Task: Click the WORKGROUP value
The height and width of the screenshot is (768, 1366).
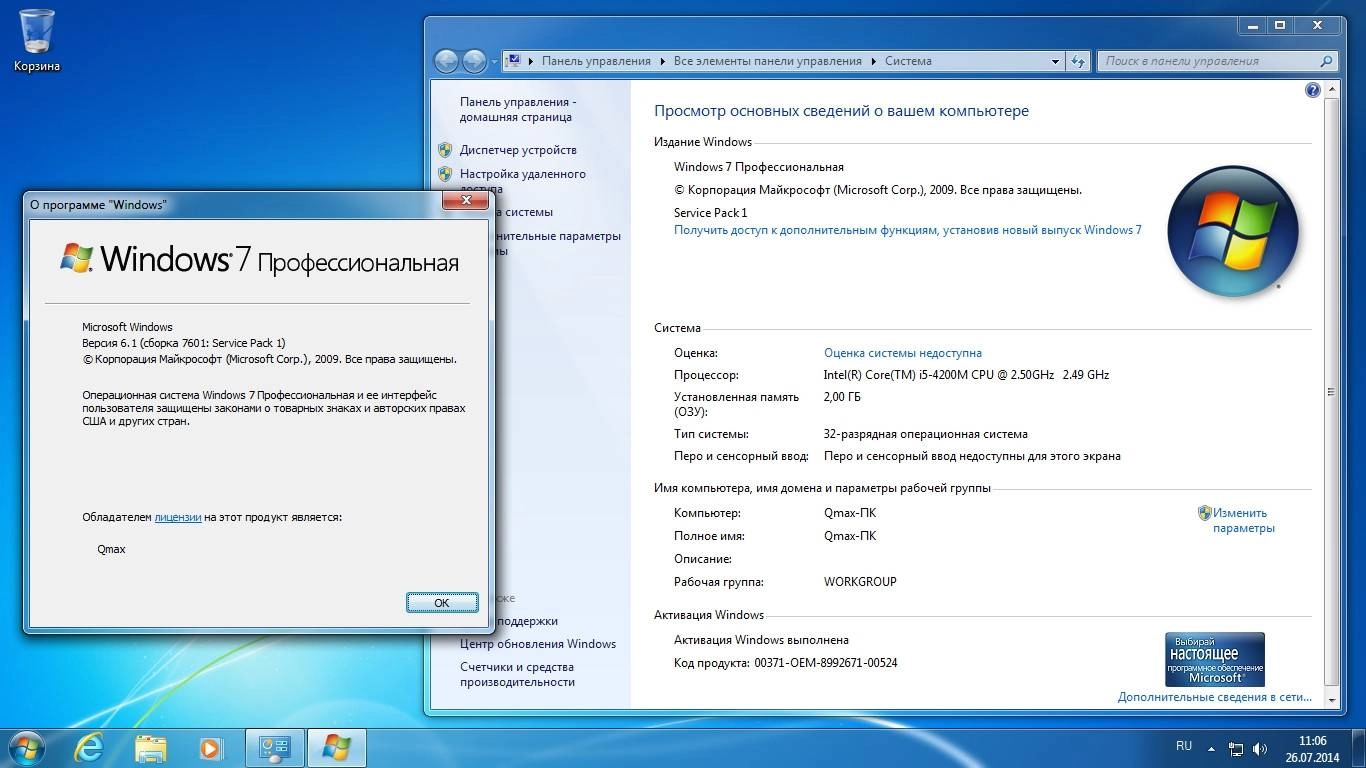Action: pyautogui.click(x=860, y=581)
